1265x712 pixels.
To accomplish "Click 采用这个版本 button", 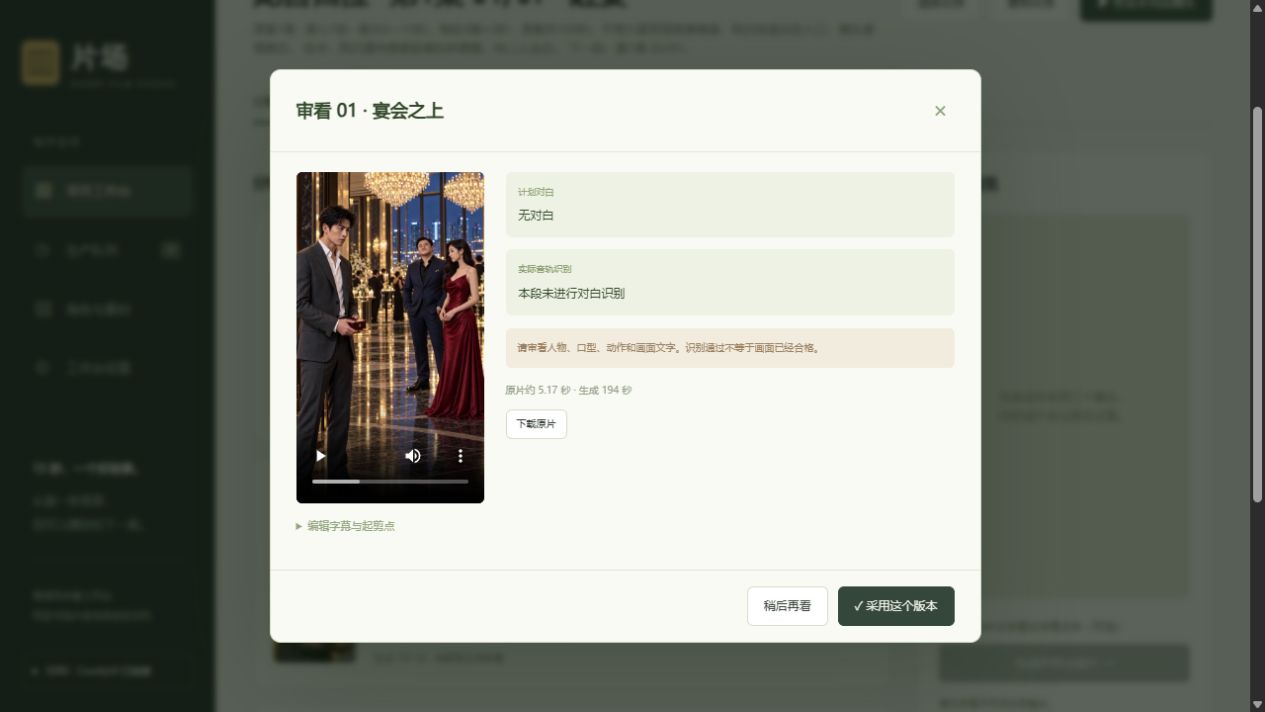I will tap(896, 606).
